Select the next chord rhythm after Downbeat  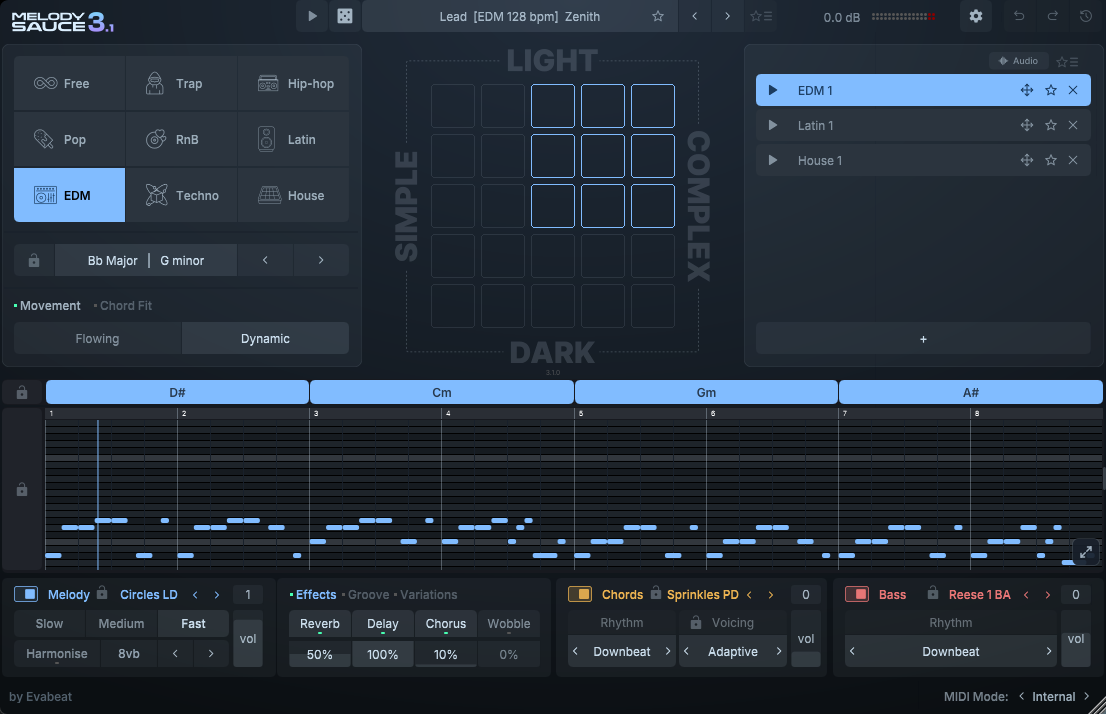pyautogui.click(x=667, y=651)
